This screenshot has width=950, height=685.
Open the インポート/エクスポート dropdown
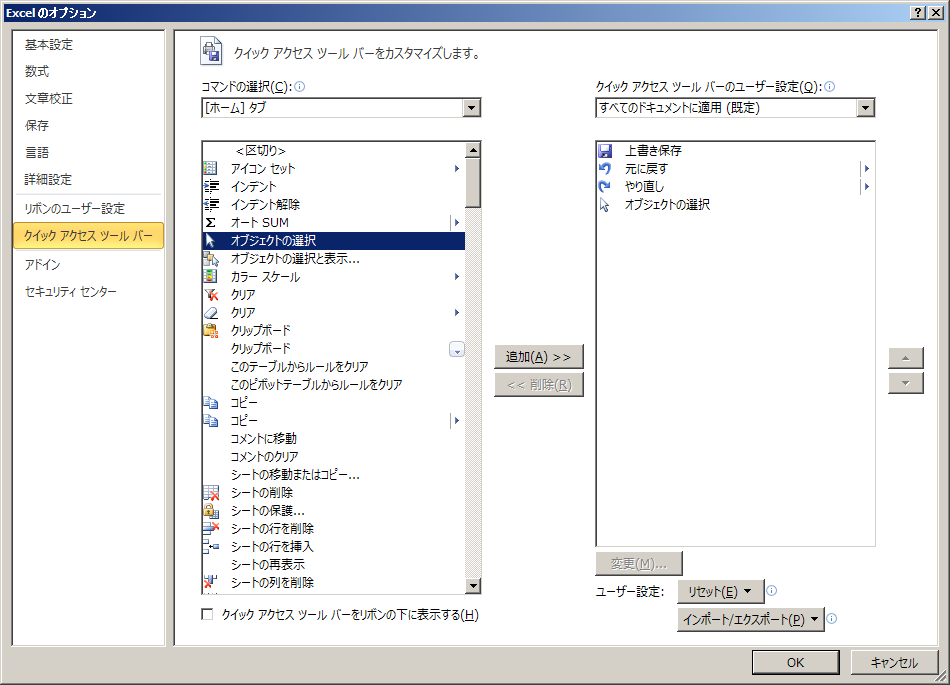[751, 620]
